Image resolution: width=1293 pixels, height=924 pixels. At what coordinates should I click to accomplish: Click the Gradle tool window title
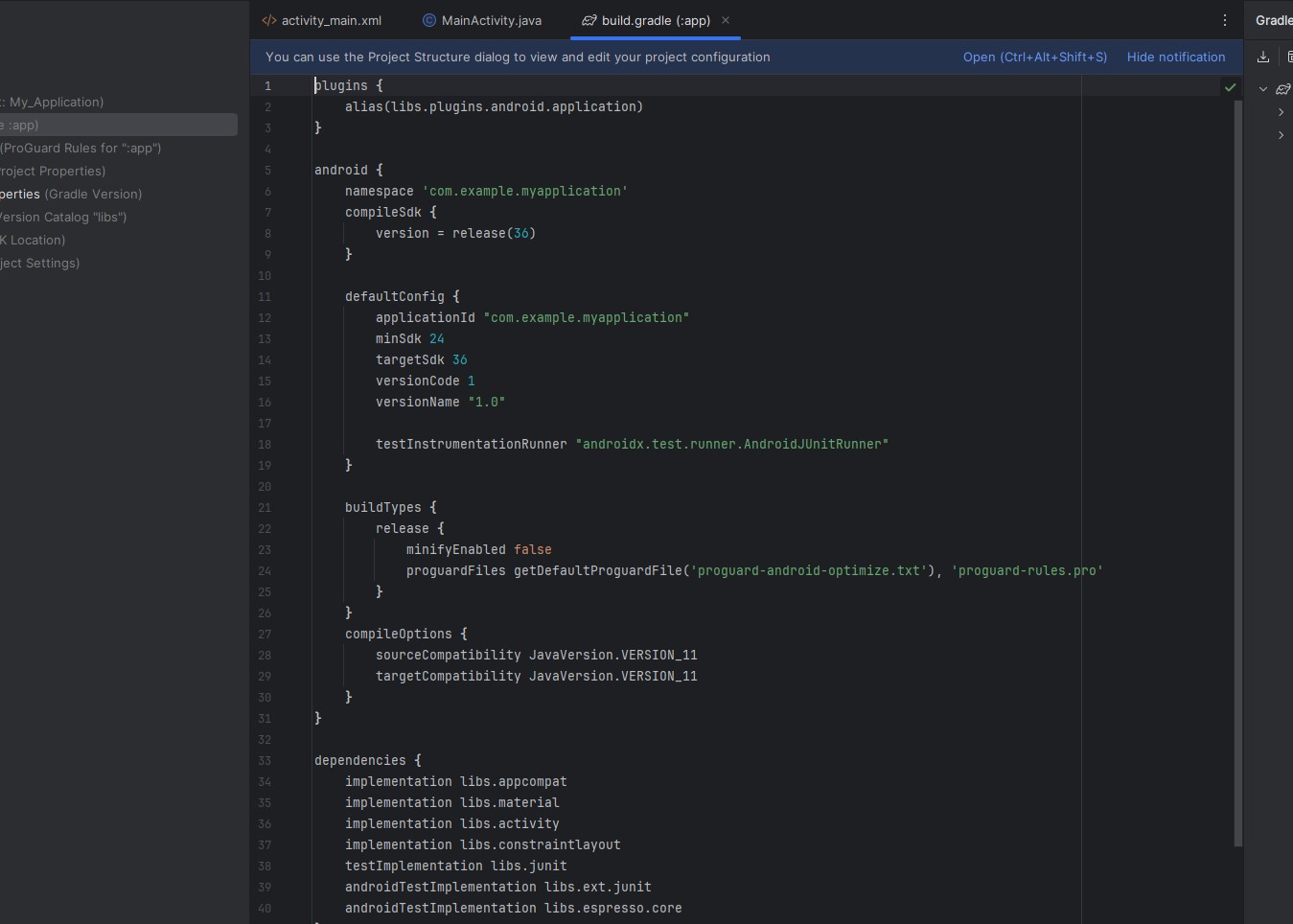1273,20
